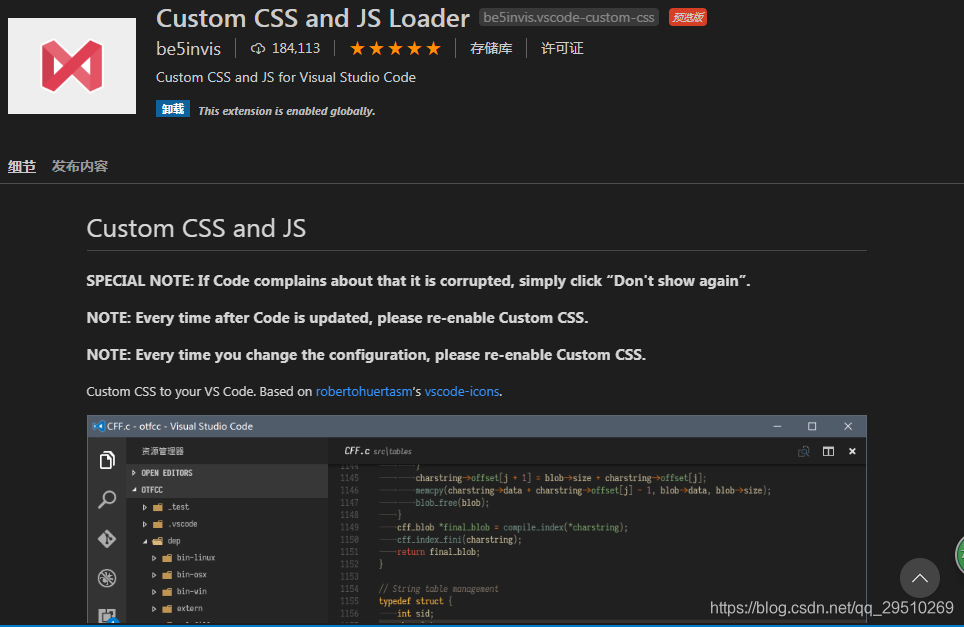Follow the robertohuertasm link

pos(364,392)
